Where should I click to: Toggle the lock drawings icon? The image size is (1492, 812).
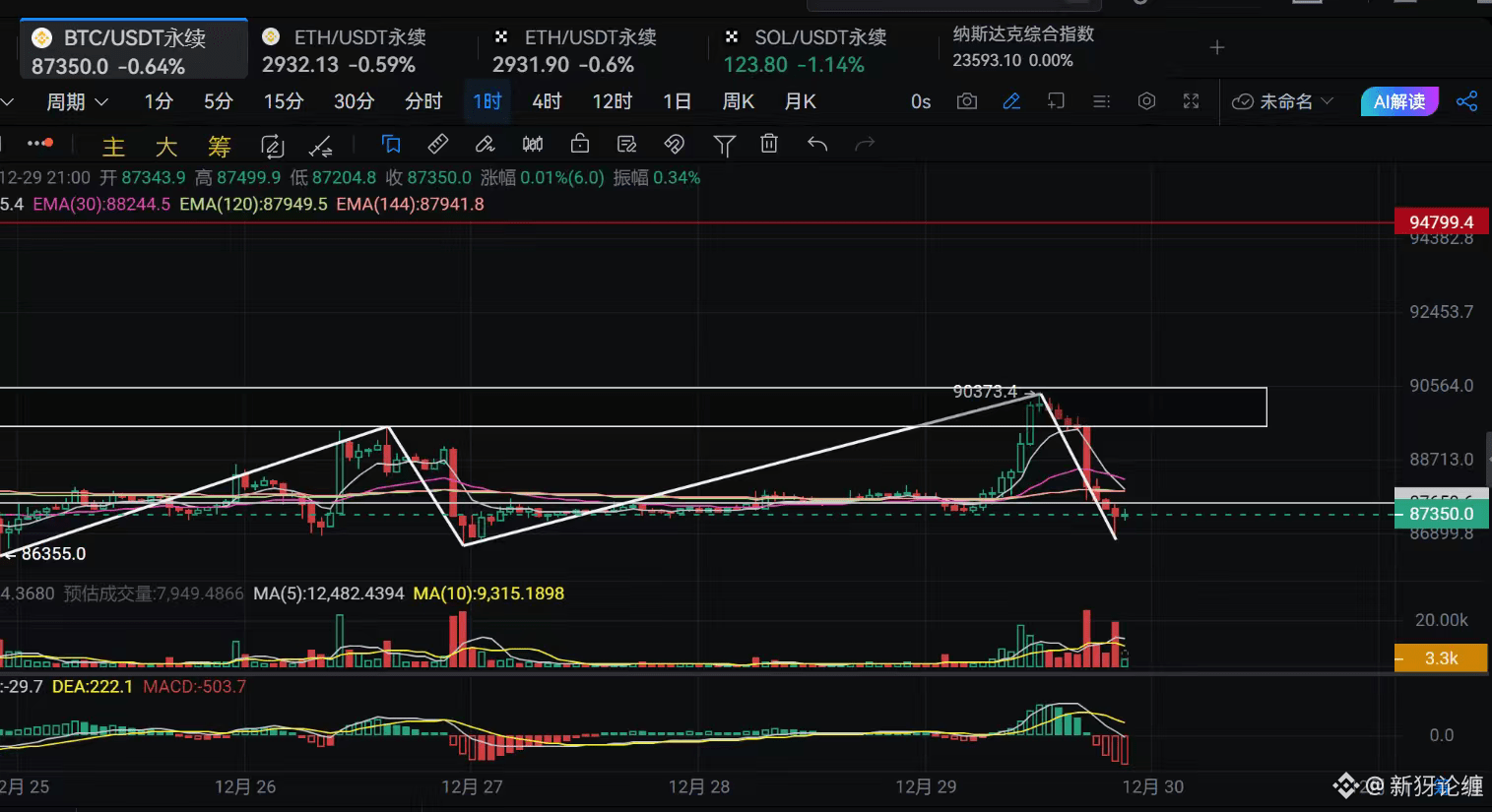580,144
